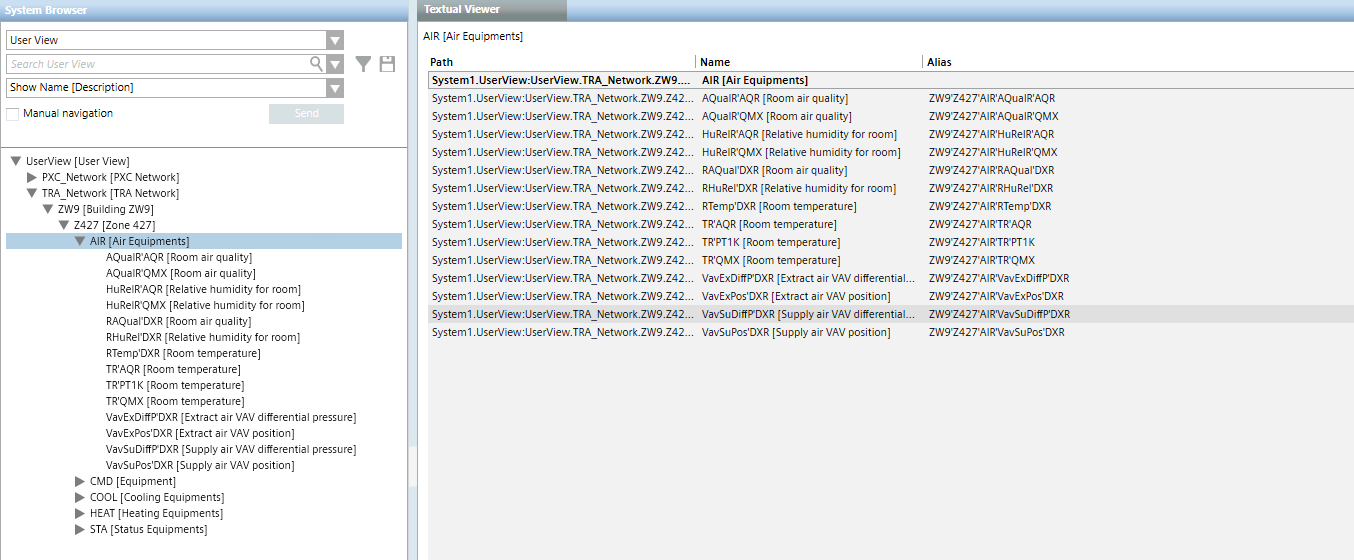Select STA [Status Equipments] tree item

pyautogui.click(x=148, y=529)
